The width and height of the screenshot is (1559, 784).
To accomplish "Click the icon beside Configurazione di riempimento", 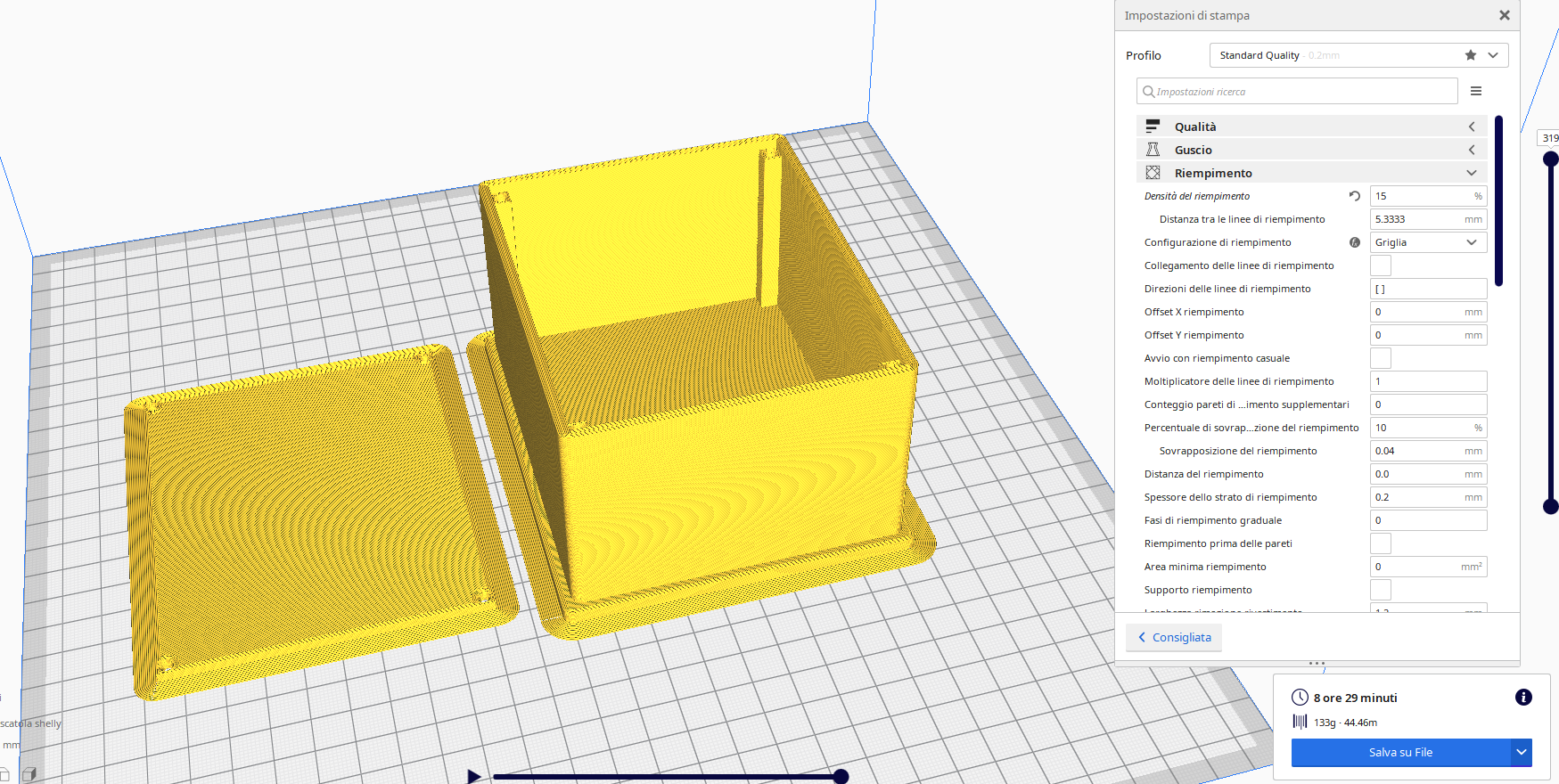I will [1354, 242].
